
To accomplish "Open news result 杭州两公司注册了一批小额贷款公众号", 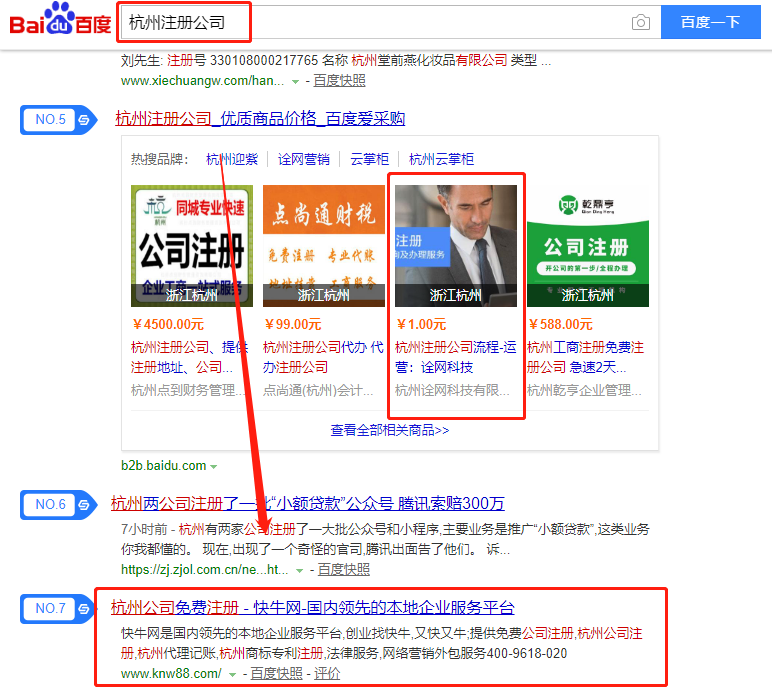I will (x=308, y=504).
